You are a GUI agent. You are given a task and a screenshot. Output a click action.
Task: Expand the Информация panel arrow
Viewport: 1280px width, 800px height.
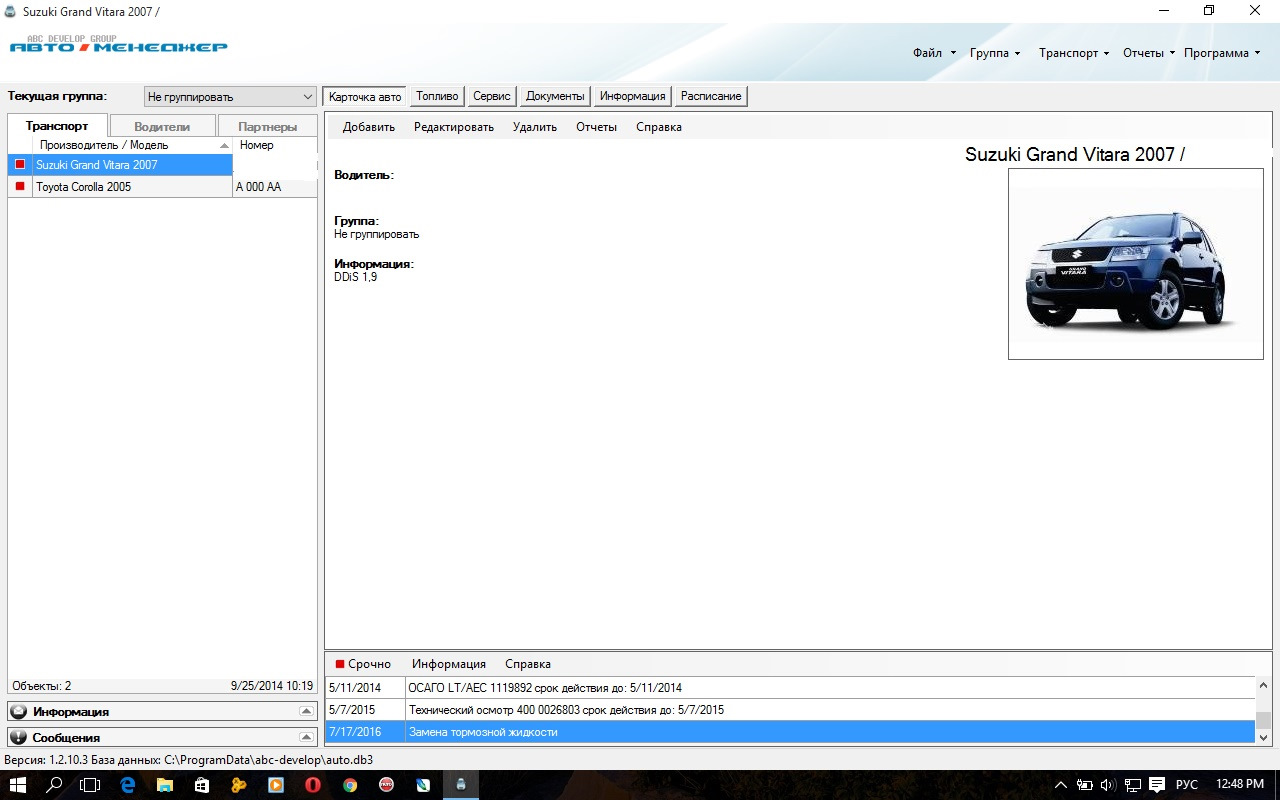(306, 711)
